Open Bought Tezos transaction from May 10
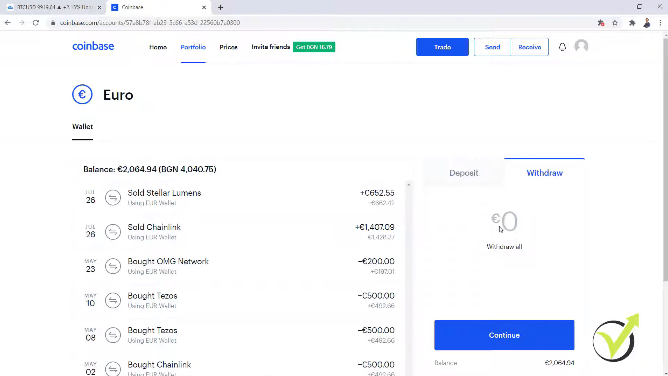Screen dimensions: 668x376 coord(239,300)
